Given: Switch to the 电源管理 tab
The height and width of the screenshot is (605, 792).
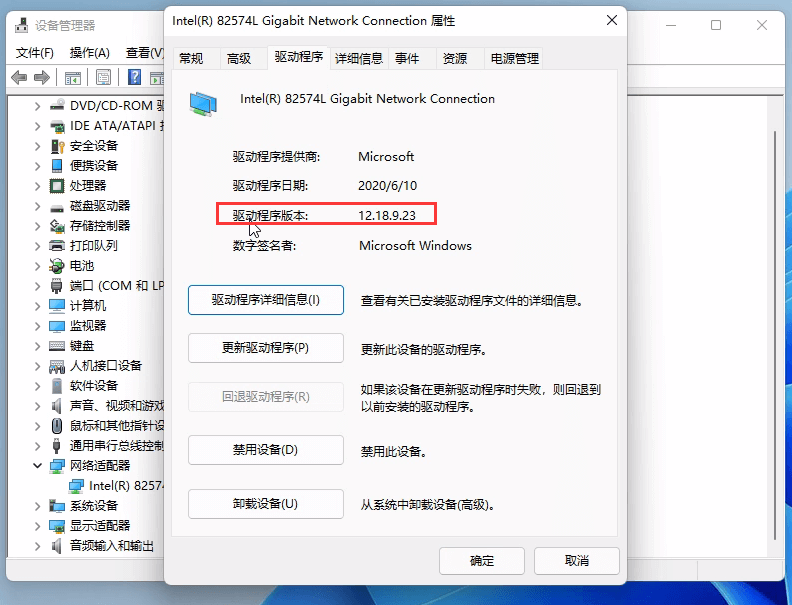Looking at the screenshot, I should [514, 59].
